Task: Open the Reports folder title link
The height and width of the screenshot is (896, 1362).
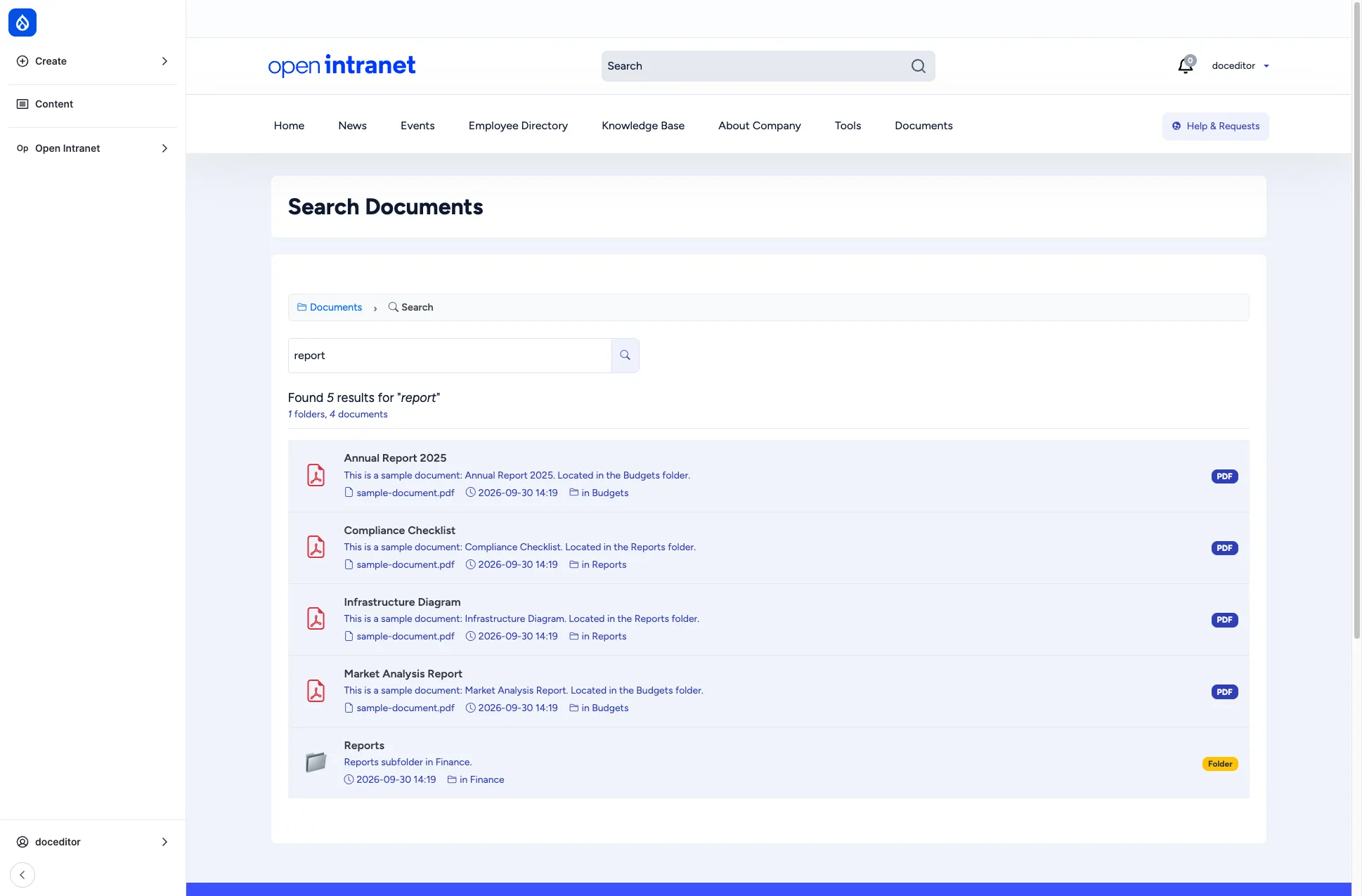Action: (x=364, y=746)
